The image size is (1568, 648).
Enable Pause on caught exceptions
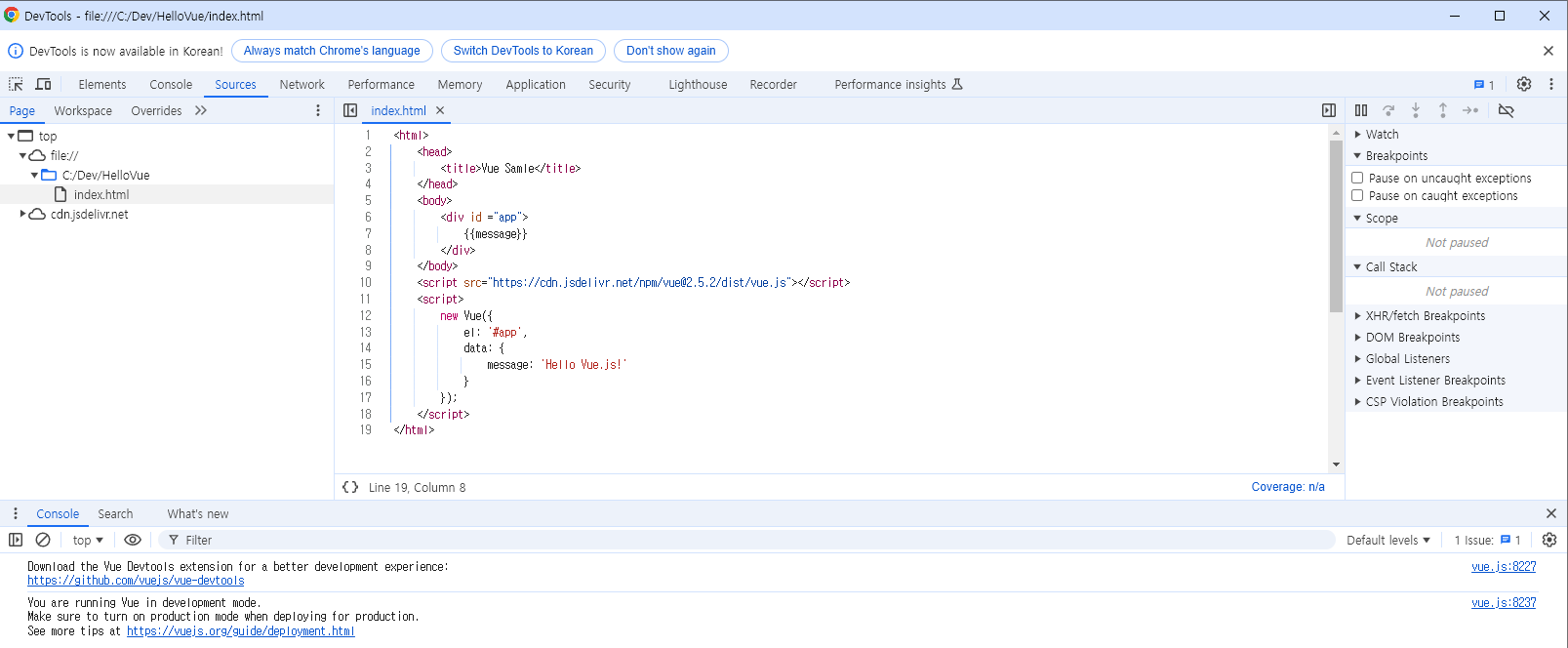pos(1357,195)
